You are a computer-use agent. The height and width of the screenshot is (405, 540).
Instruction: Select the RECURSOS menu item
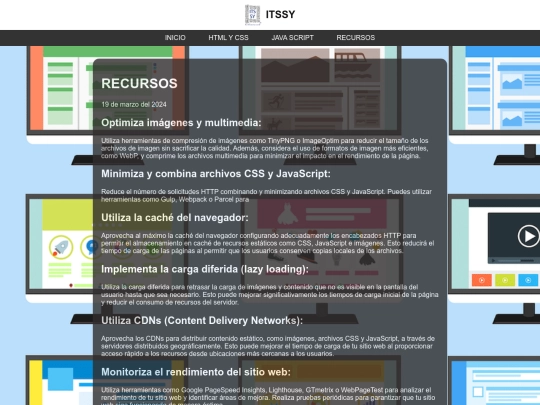pyautogui.click(x=356, y=38)
